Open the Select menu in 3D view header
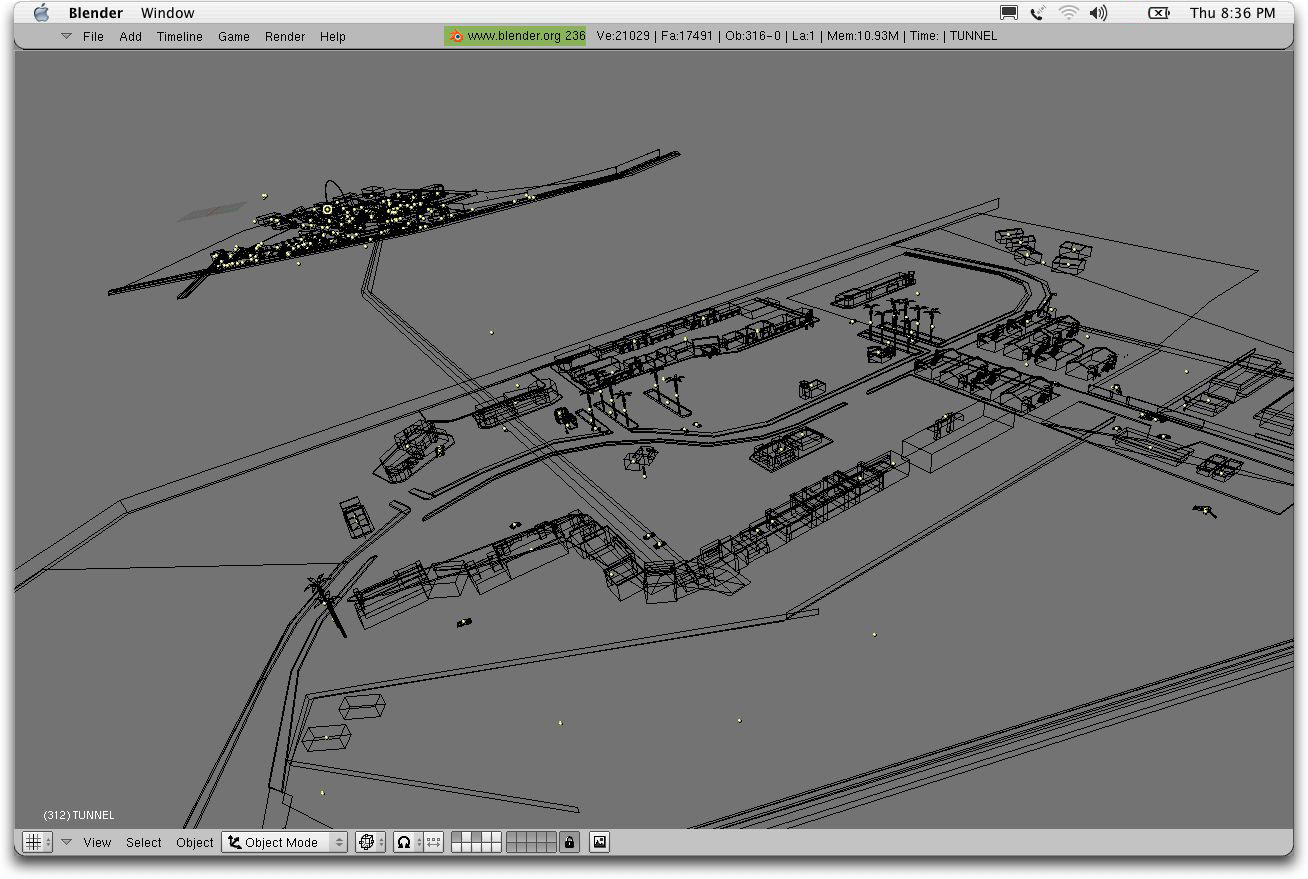Screen dimensions: 1308x879 [x=143, y=842]
